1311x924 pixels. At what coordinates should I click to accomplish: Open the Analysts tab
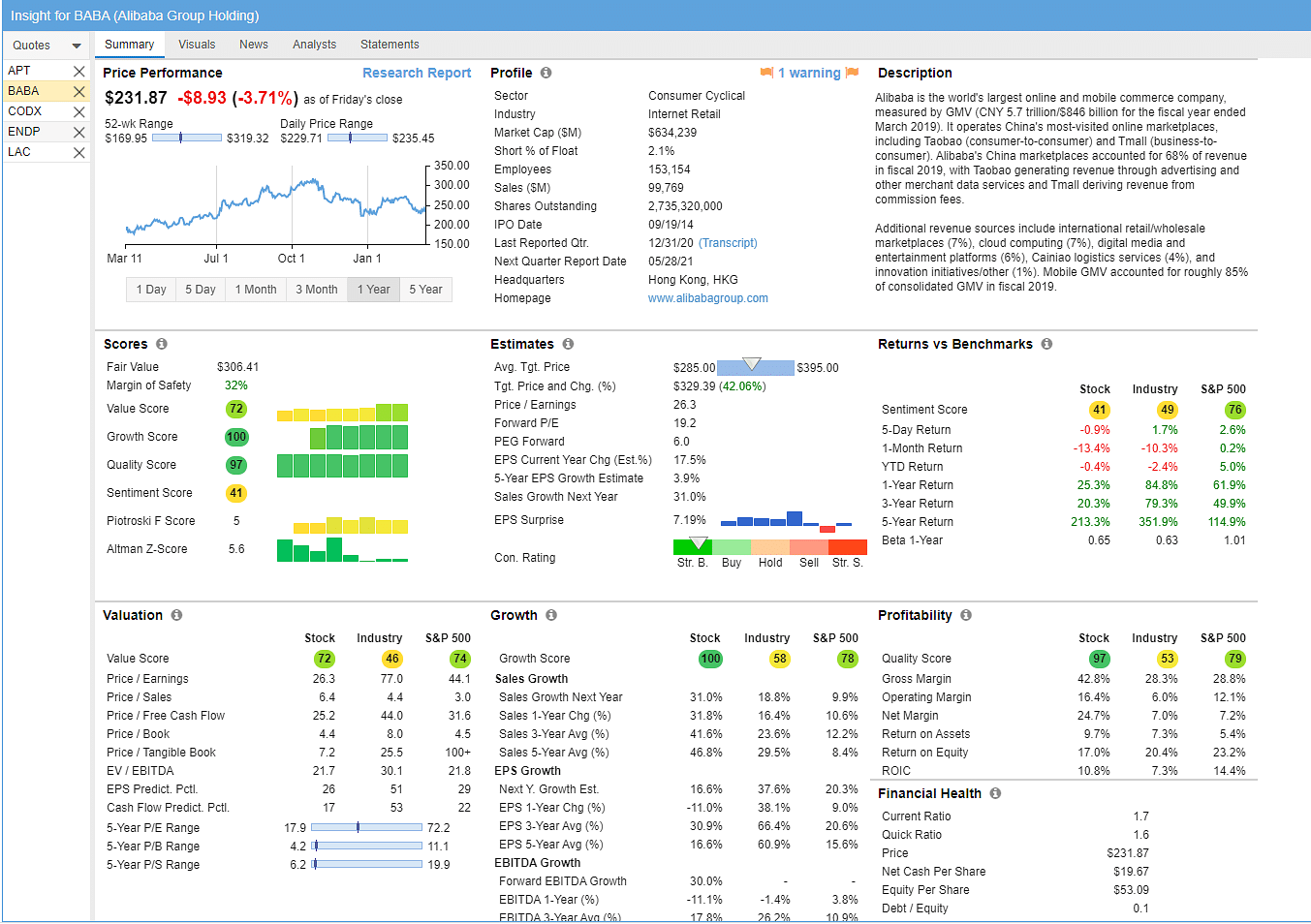coord(314,45)
